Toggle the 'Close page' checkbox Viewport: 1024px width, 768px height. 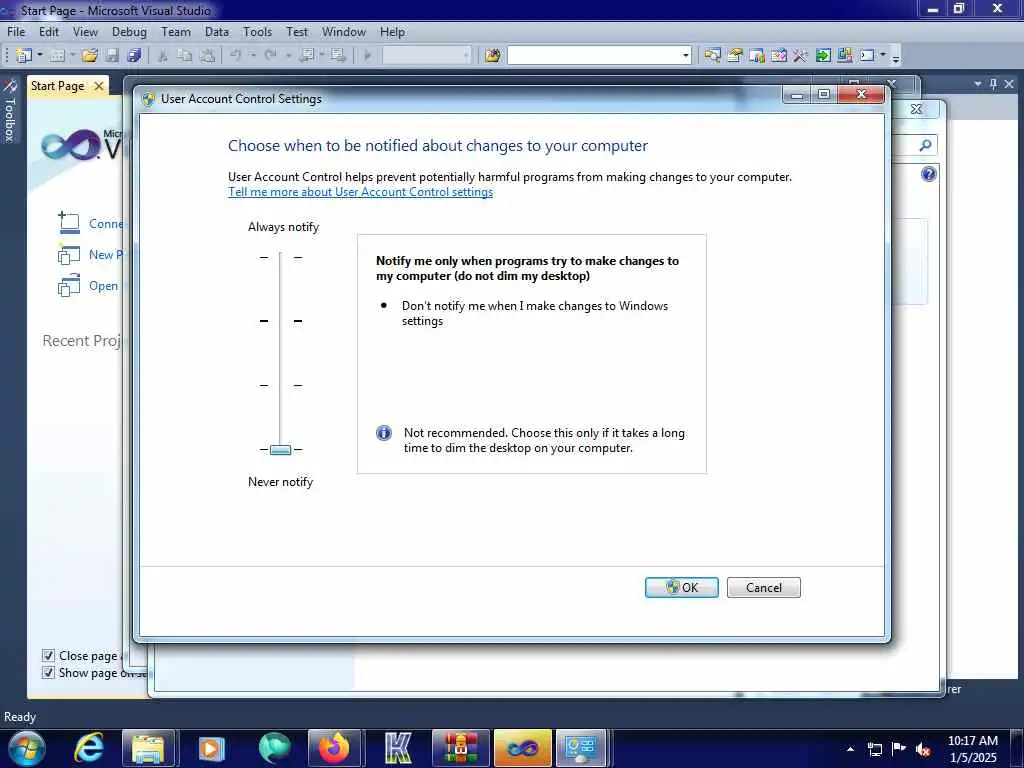[x=48, y=656]
